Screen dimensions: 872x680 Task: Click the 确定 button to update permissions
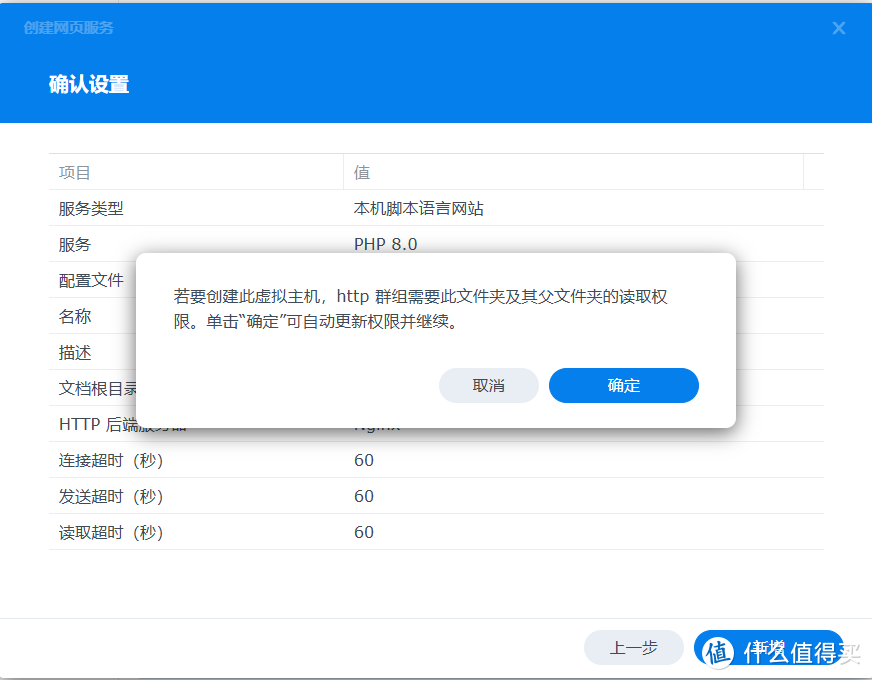[x=623, y=385]
